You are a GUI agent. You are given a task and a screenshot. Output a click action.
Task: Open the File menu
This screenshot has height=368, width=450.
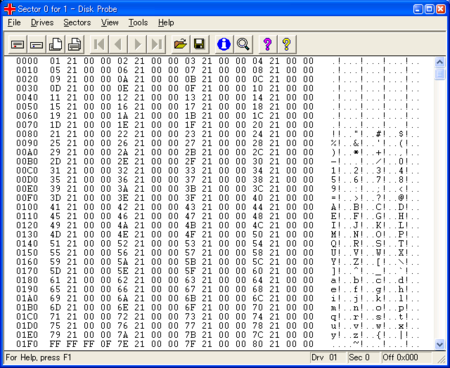click(14, 23)
